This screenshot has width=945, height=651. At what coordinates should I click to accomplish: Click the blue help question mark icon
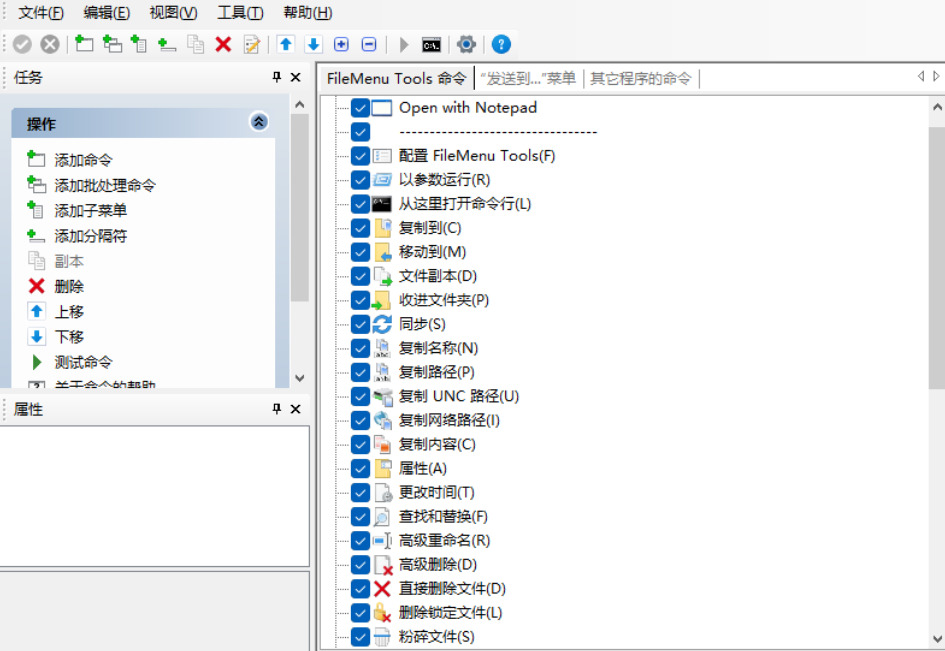[501, 44]
